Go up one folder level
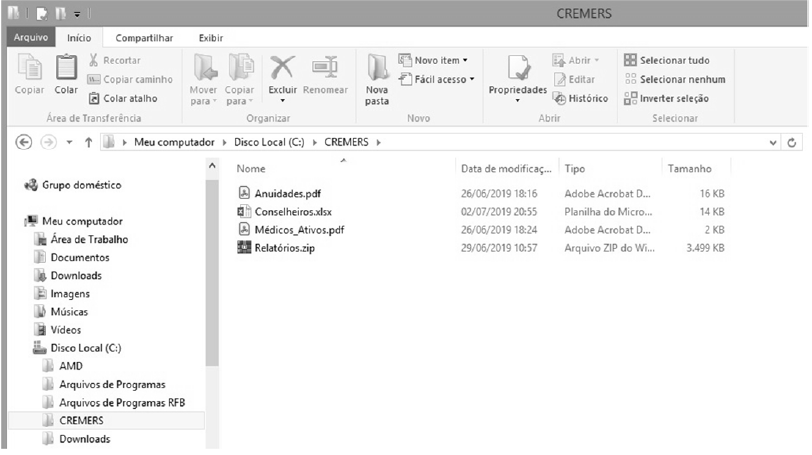 pos(89,142)
